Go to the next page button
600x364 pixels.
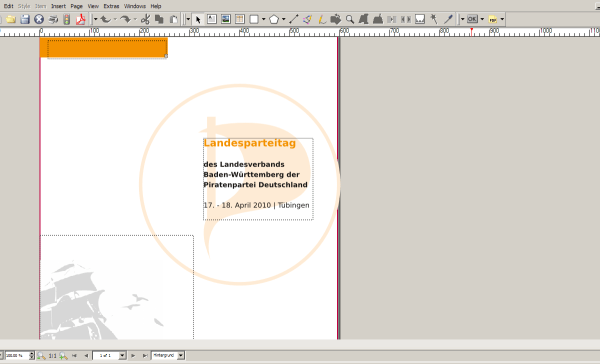click(x=133, y=356)
